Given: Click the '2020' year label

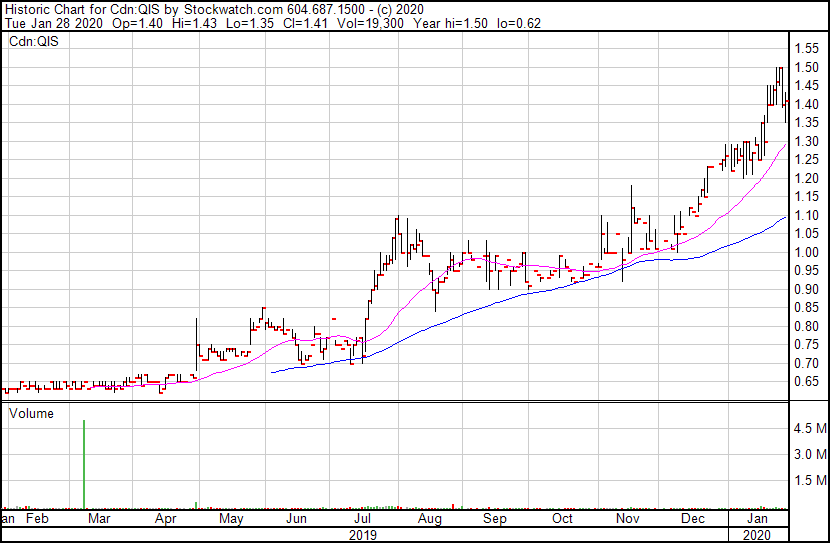Looking at the screenshot, I should tap(757, 535).
